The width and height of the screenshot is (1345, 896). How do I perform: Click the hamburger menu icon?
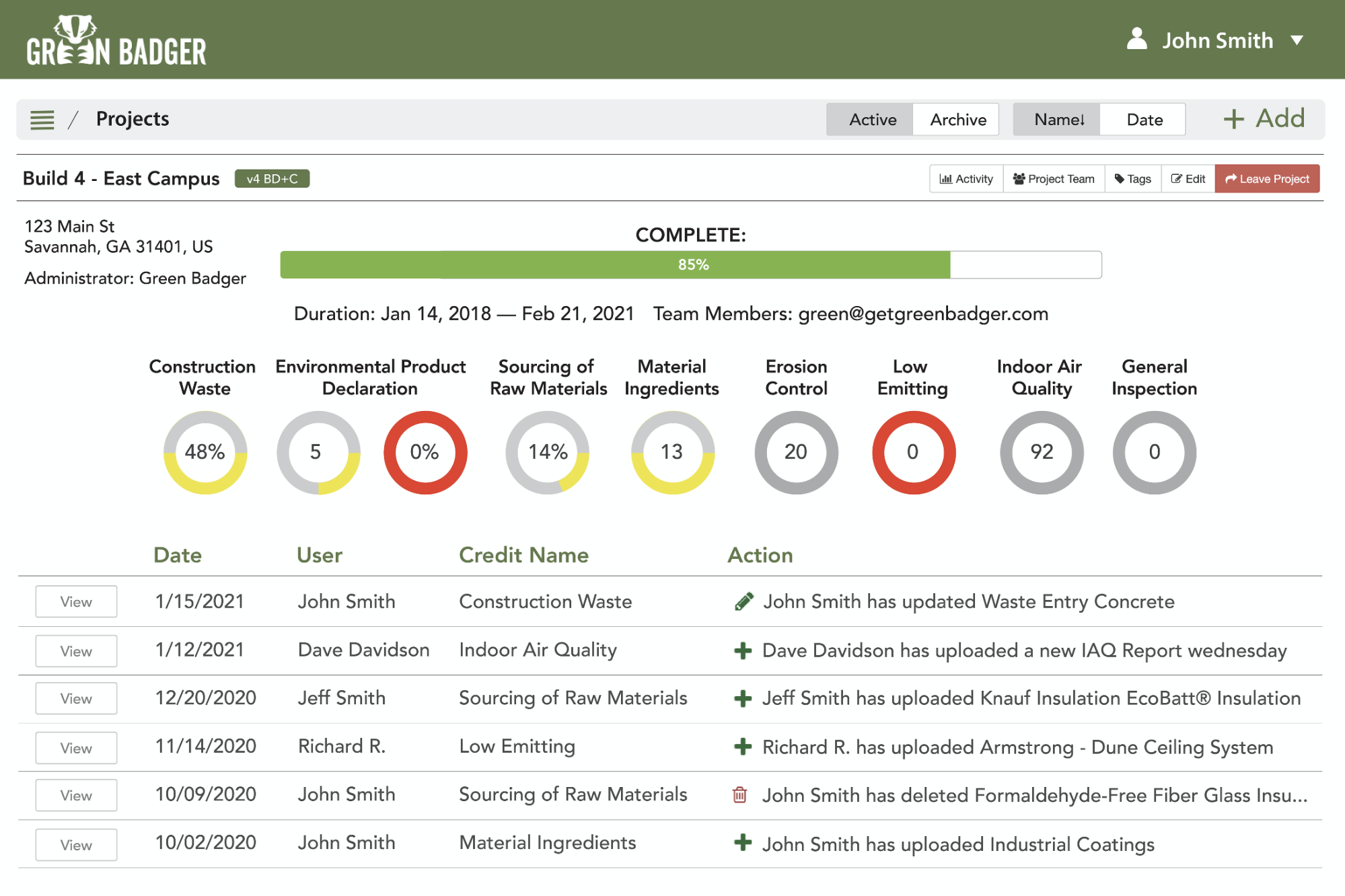tap(42, 119)
